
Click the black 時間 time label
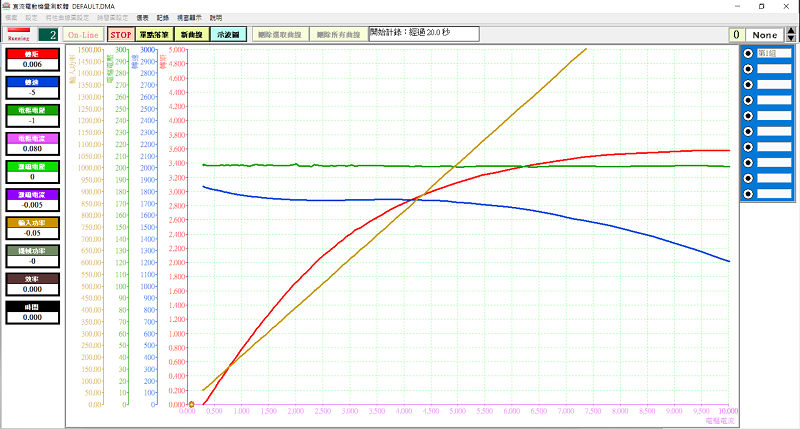pyautogui.click(x=31, y=306)
